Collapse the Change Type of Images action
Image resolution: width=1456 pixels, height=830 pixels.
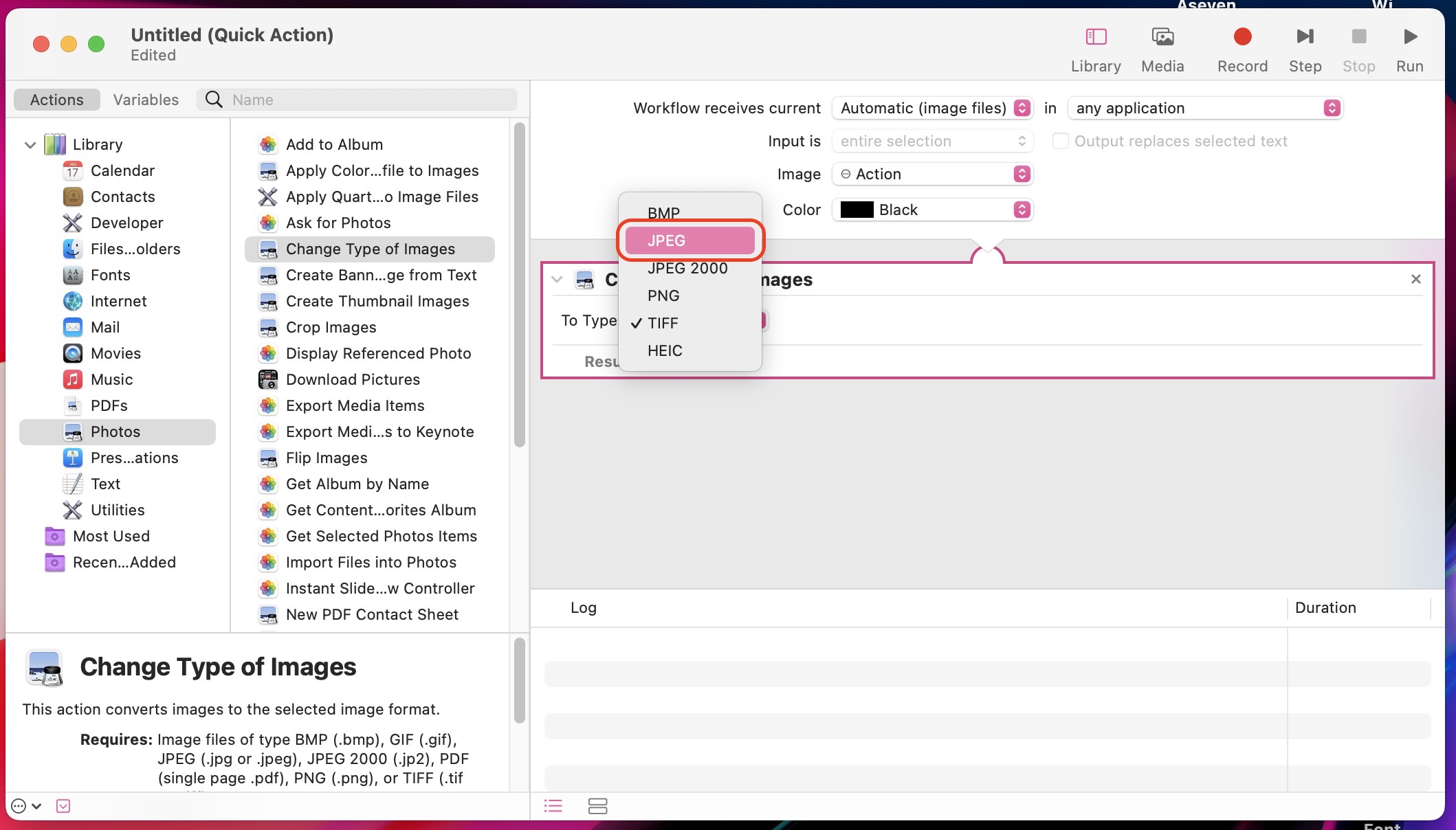pos(558,280)
